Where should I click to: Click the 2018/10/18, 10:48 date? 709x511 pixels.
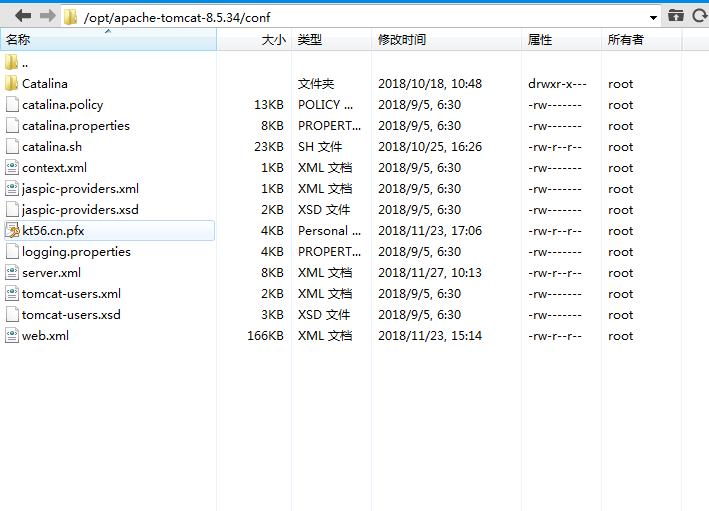click(430, 84)
